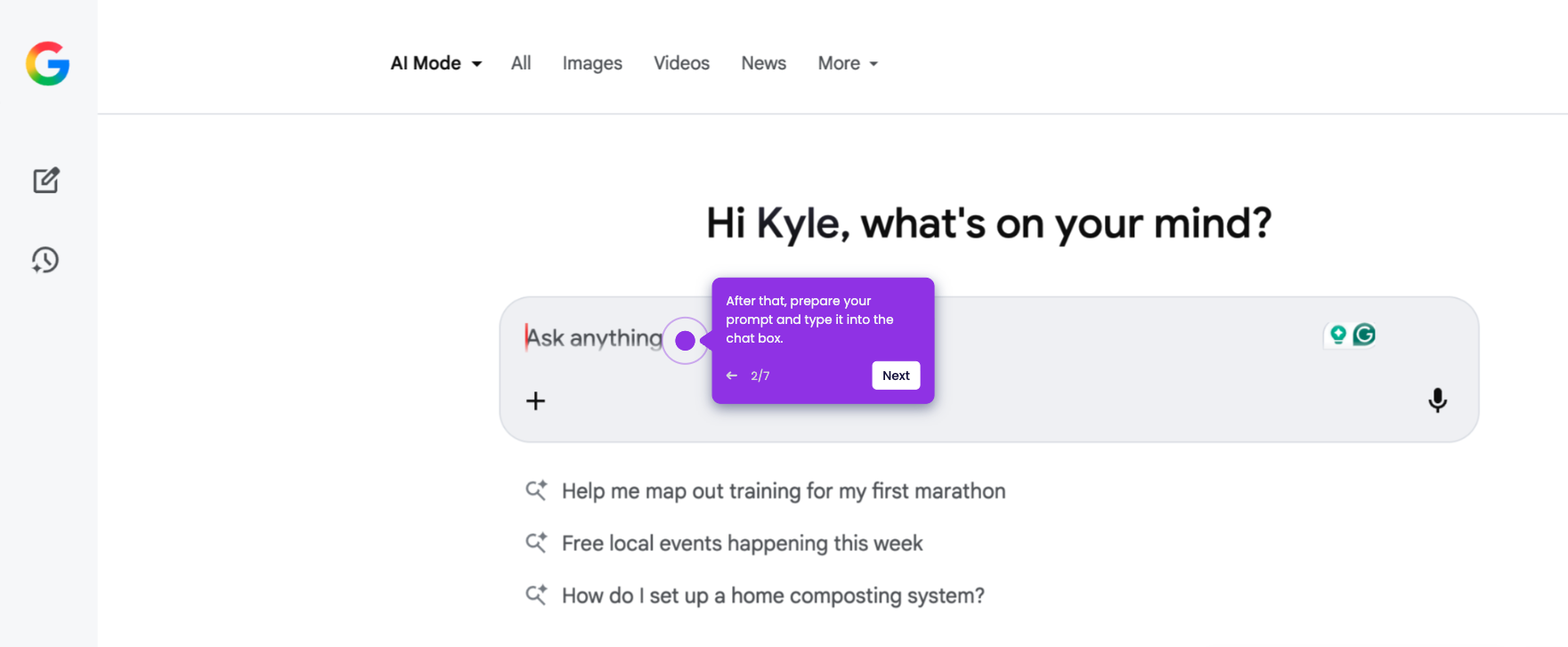The width and height of the screenshot is (1568, 647).
Task: Switch to the Videos tab
Action: click(x=681, y=63)
